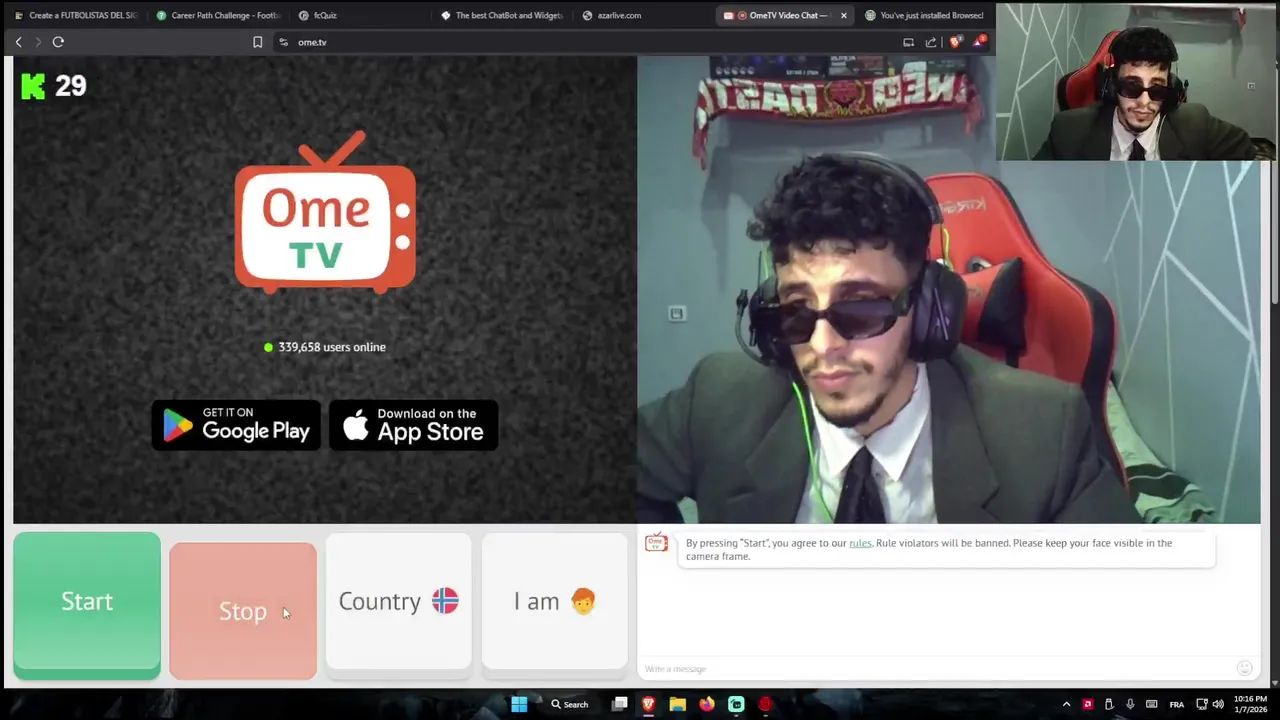Click the OmeTV avatar beside chat notice

point(656,543)
